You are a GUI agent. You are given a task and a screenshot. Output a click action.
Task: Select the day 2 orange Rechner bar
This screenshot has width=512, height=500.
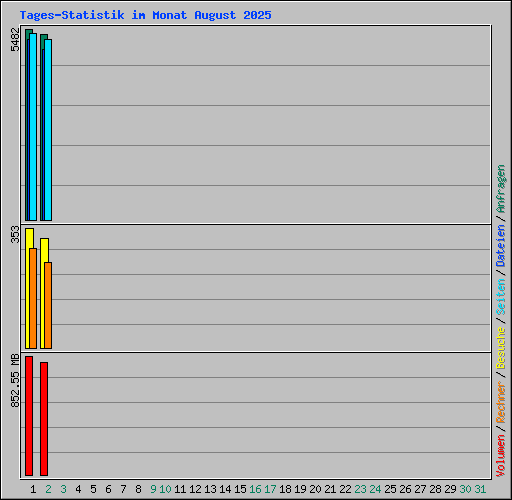[x=48, y=306]
